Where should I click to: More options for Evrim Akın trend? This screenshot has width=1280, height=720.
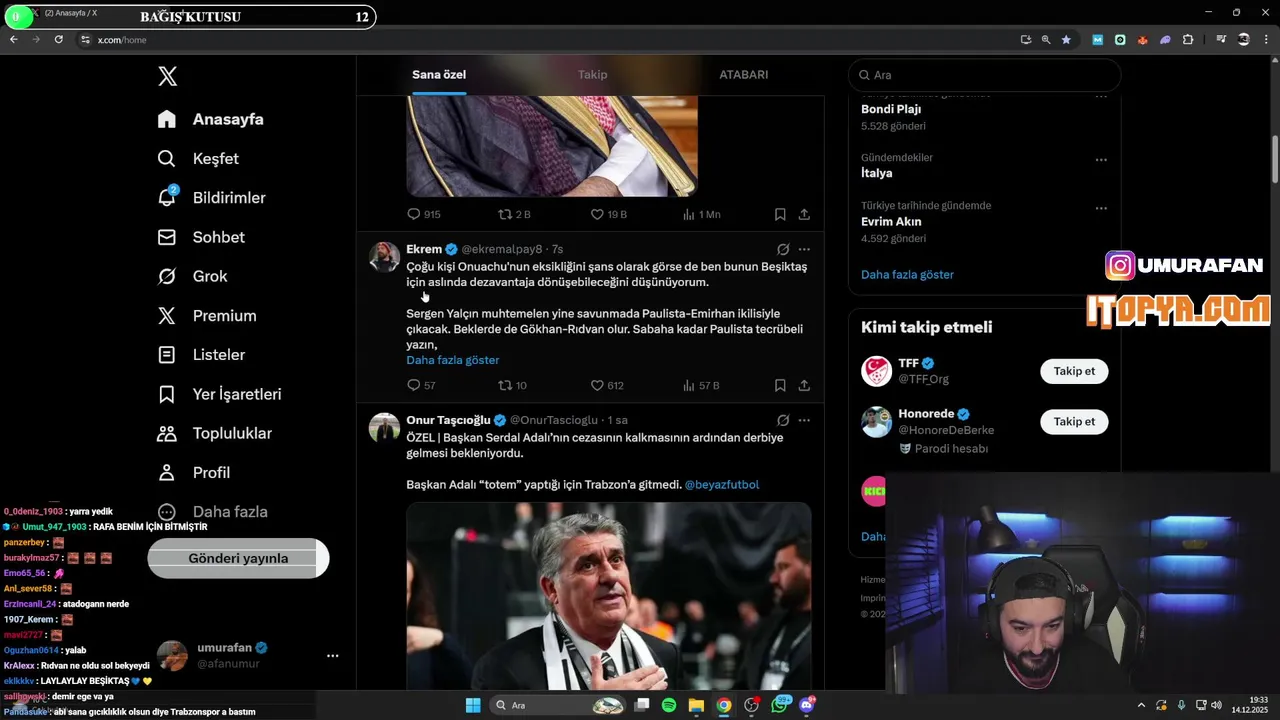pyautogui.click(x=1101, y=209)
